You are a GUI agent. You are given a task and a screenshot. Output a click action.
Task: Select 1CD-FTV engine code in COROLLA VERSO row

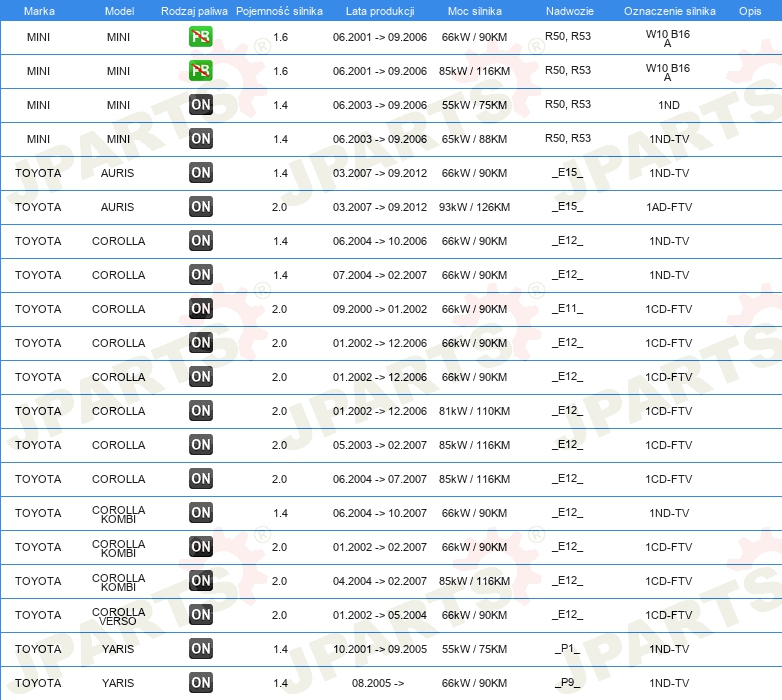669,615
